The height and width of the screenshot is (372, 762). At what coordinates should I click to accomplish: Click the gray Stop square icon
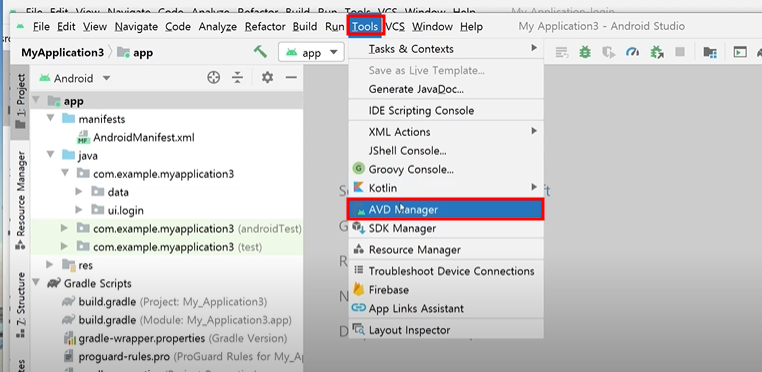pos(680,52)
